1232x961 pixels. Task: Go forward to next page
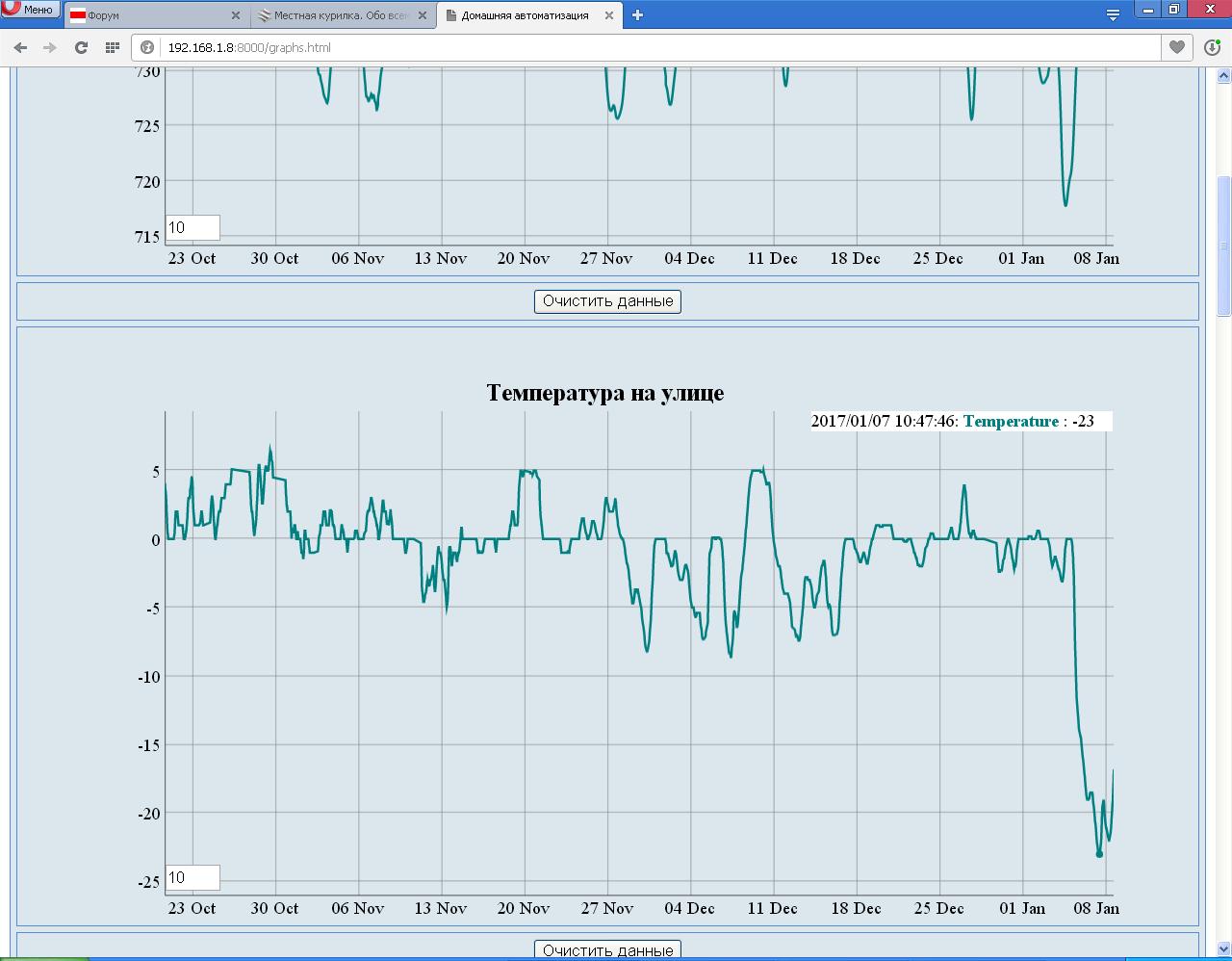click(50, 47)
